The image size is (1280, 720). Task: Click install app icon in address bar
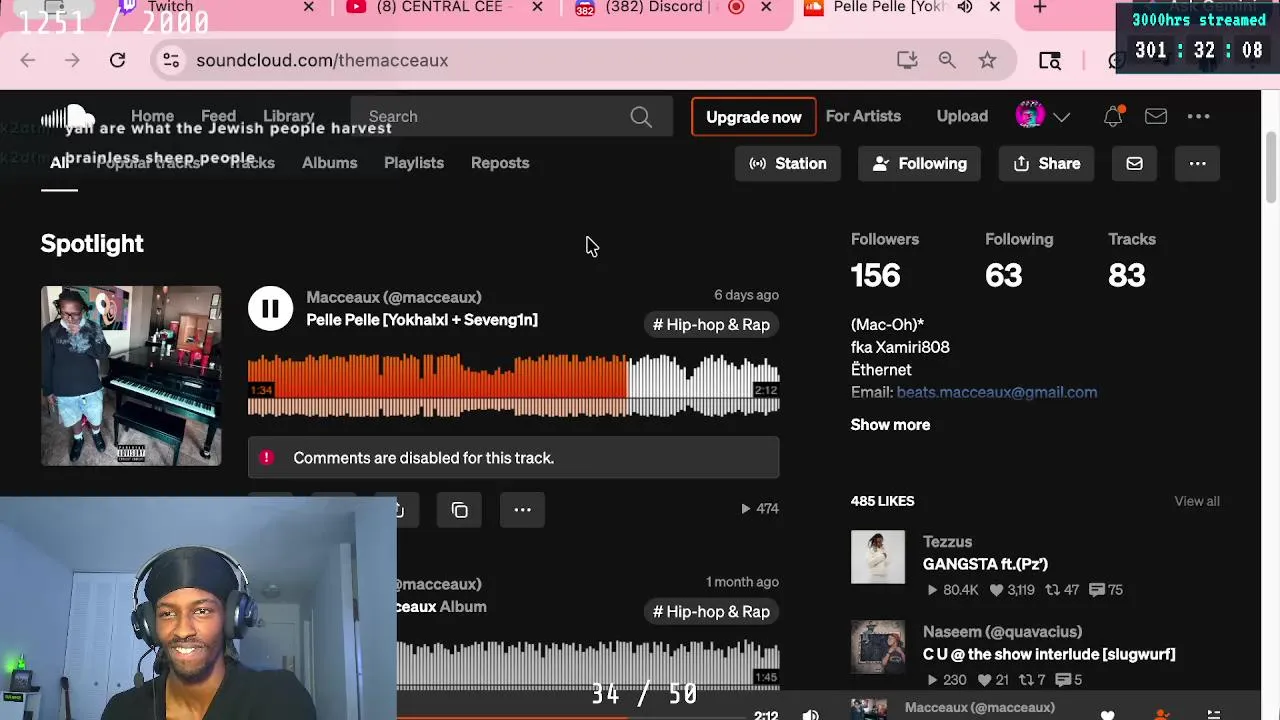tap(907, 60)
